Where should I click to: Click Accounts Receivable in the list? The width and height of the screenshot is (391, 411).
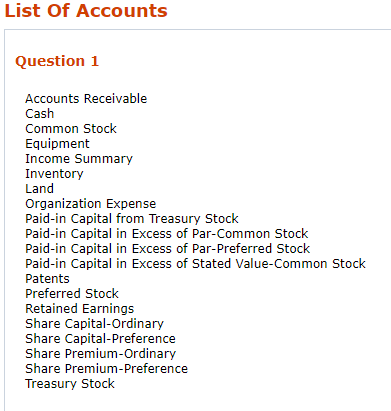(x=86, y=99)
